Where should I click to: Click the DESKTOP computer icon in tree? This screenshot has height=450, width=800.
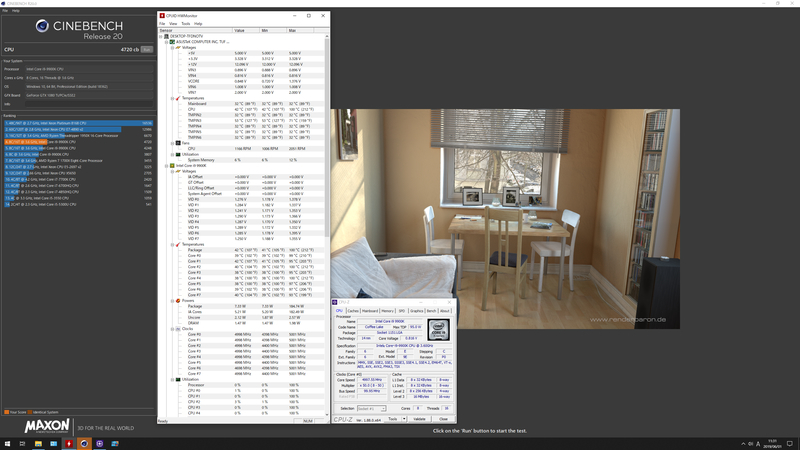click(166, 36)
